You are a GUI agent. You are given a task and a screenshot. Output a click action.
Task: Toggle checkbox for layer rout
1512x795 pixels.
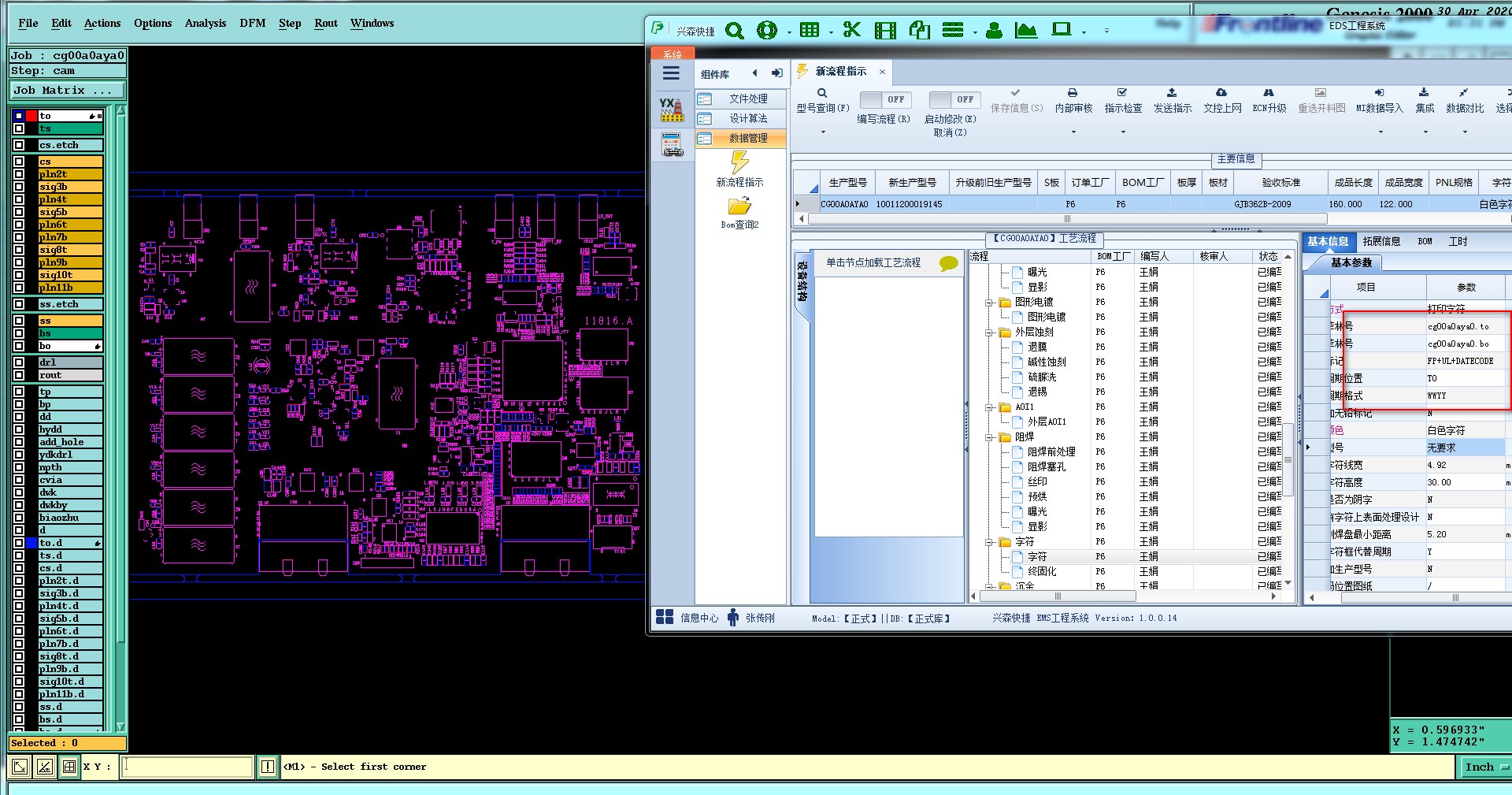[19, 375]
